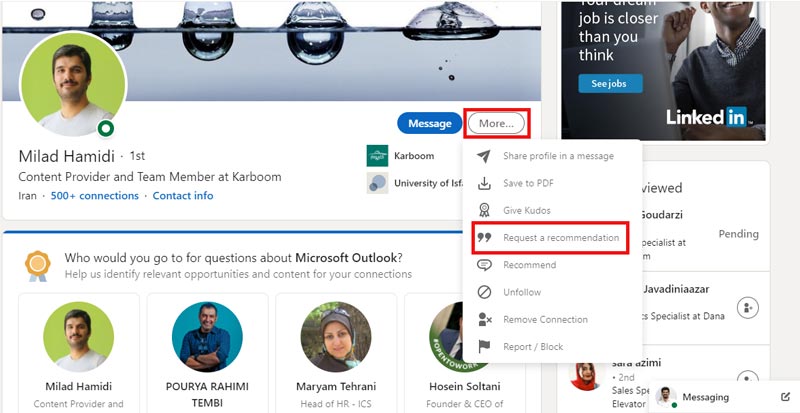Click Hosein Soltani name text
Viewport: 800px width, 413px height.
(465, 386)
